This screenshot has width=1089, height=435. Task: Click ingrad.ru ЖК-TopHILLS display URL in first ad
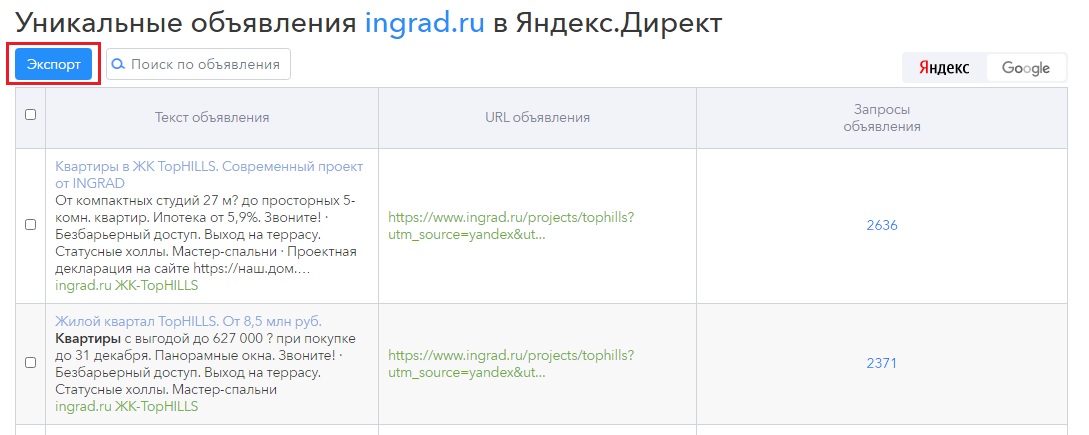[x=126, y=286]
